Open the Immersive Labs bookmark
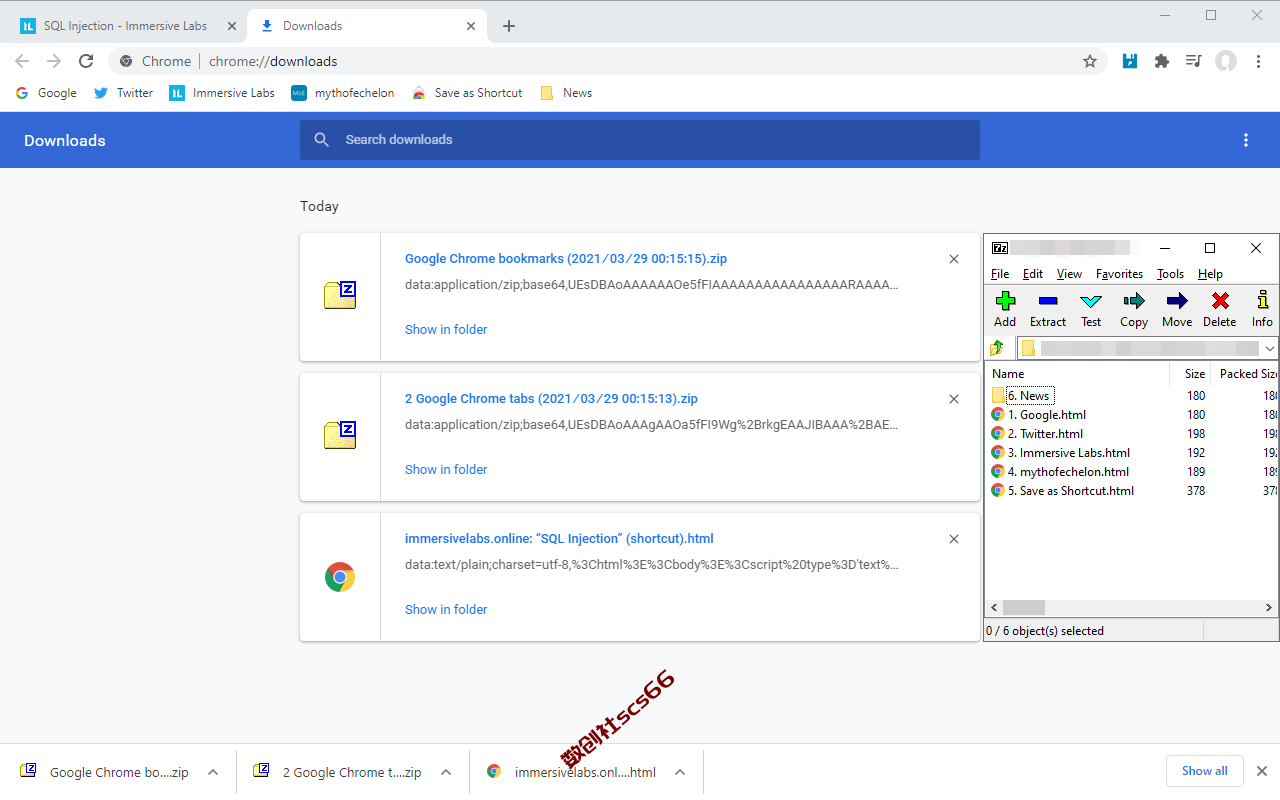Viewport: 1280px width, 800px height. (222, 93)
